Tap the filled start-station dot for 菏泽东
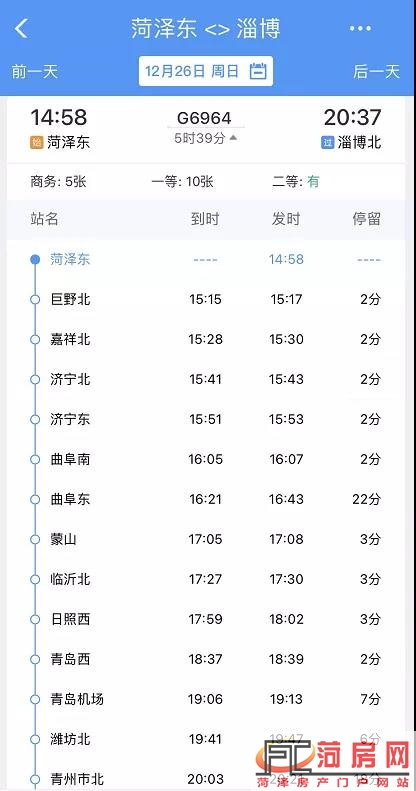Screen dimensions: 416x791 point(35,259)
